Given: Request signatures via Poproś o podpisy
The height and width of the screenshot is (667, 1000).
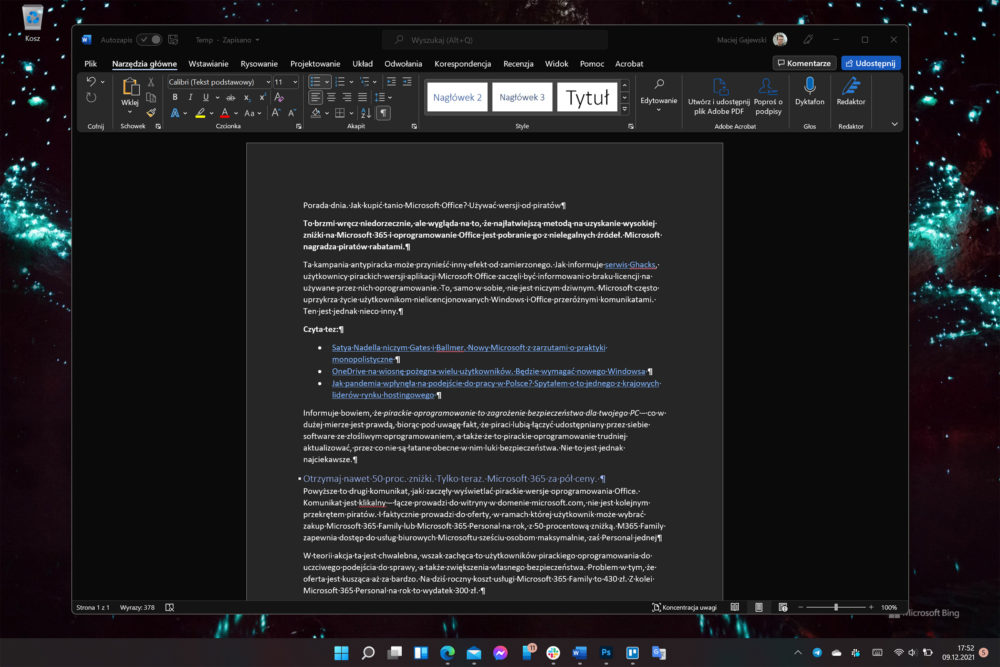Looking at the screenshot, I should (768, 96).
